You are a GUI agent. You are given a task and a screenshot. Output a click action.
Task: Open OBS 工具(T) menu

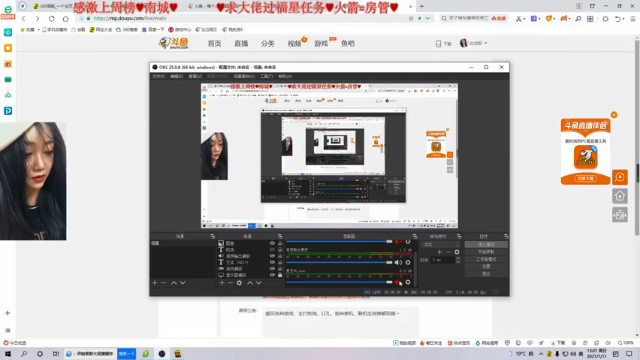267,76
